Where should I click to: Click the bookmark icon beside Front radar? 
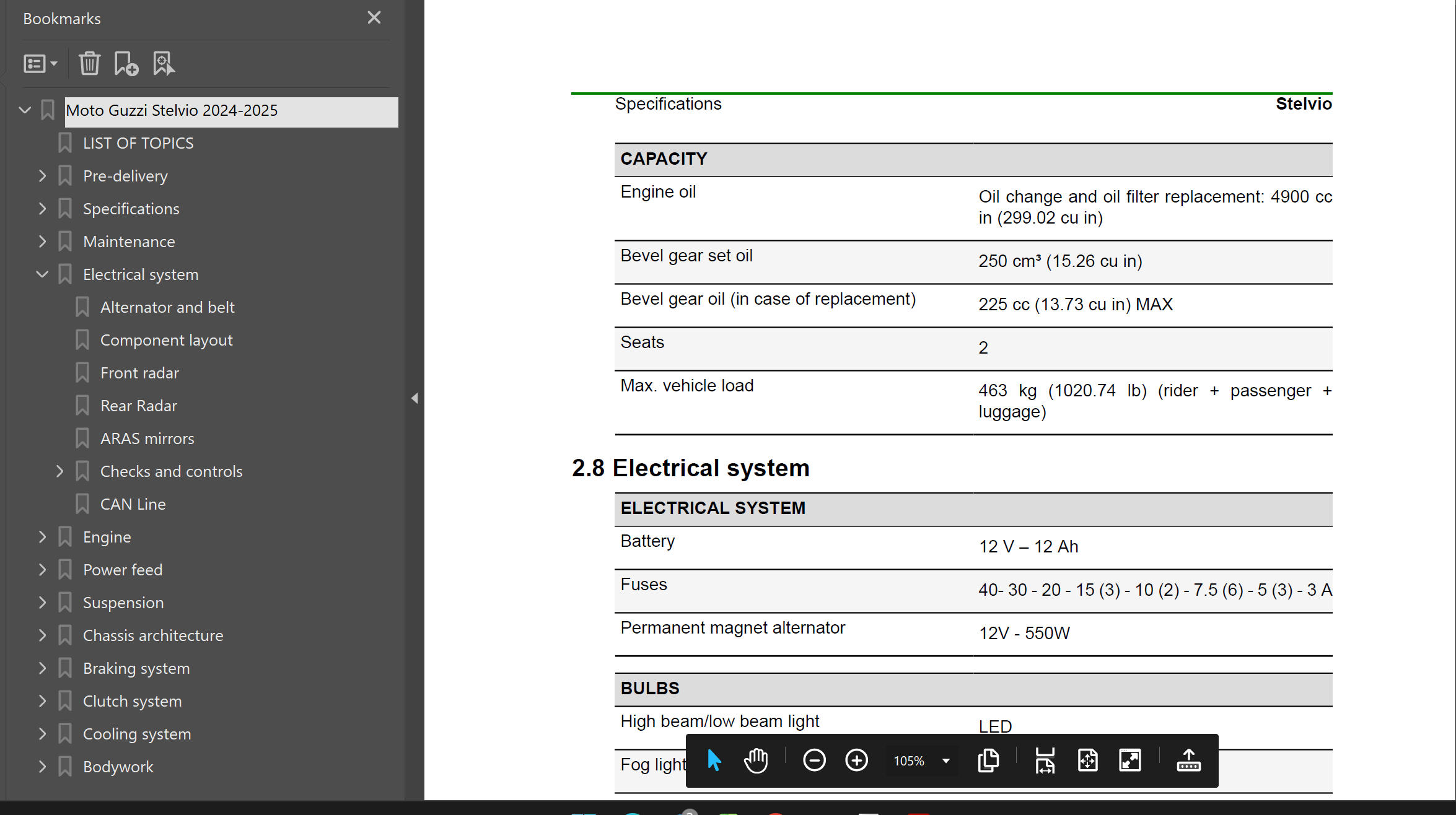pyautogui.click(x=82, y=373)
